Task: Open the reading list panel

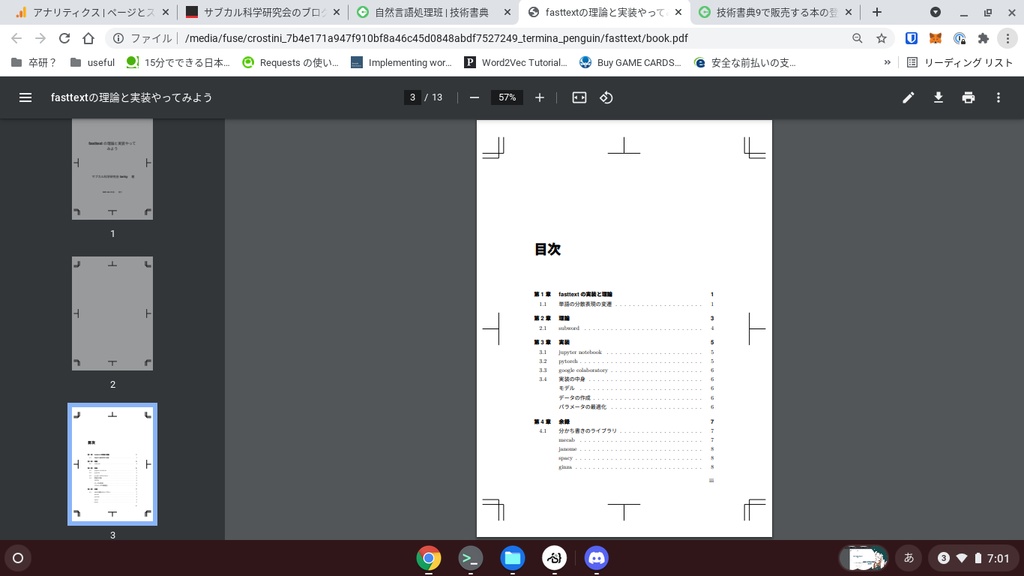Action: [x=965, y=61]
